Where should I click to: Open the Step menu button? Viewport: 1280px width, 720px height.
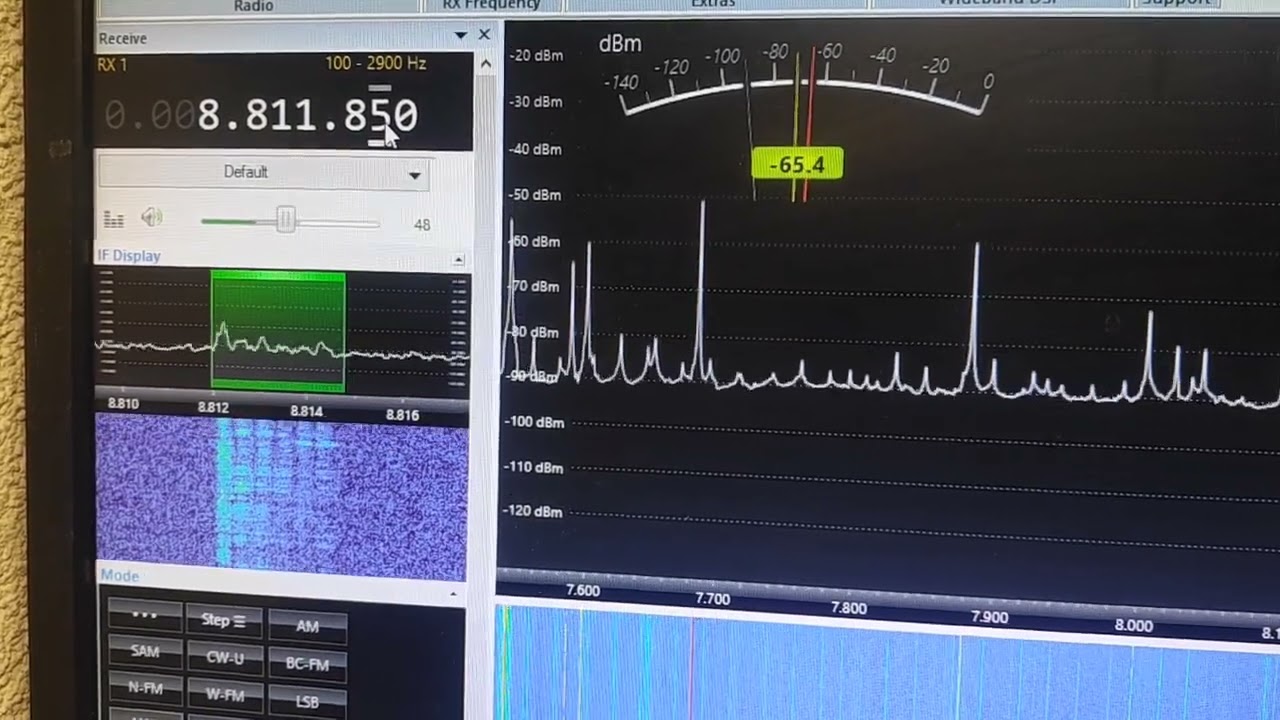point(224,620)
